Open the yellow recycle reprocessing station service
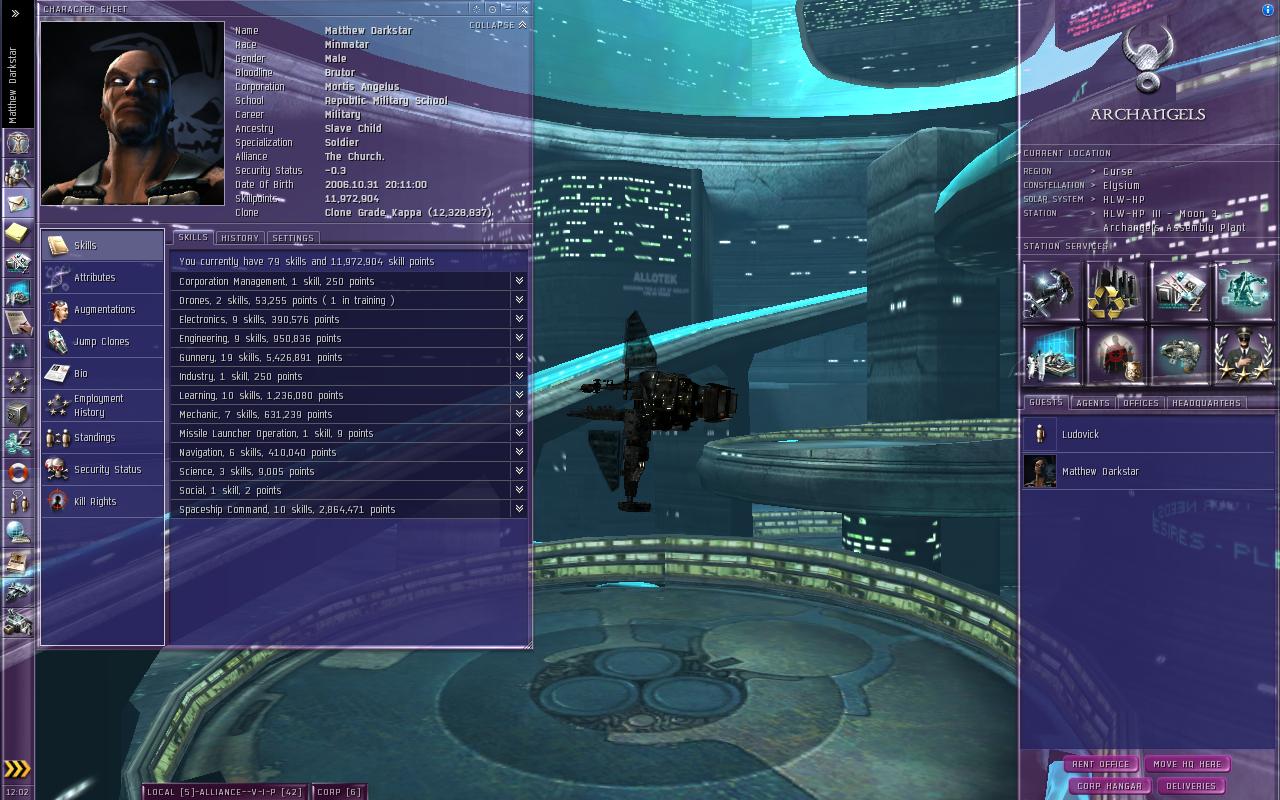Image resolution: width=1280 pixels, height=800 pixels. coord(1116,291)
